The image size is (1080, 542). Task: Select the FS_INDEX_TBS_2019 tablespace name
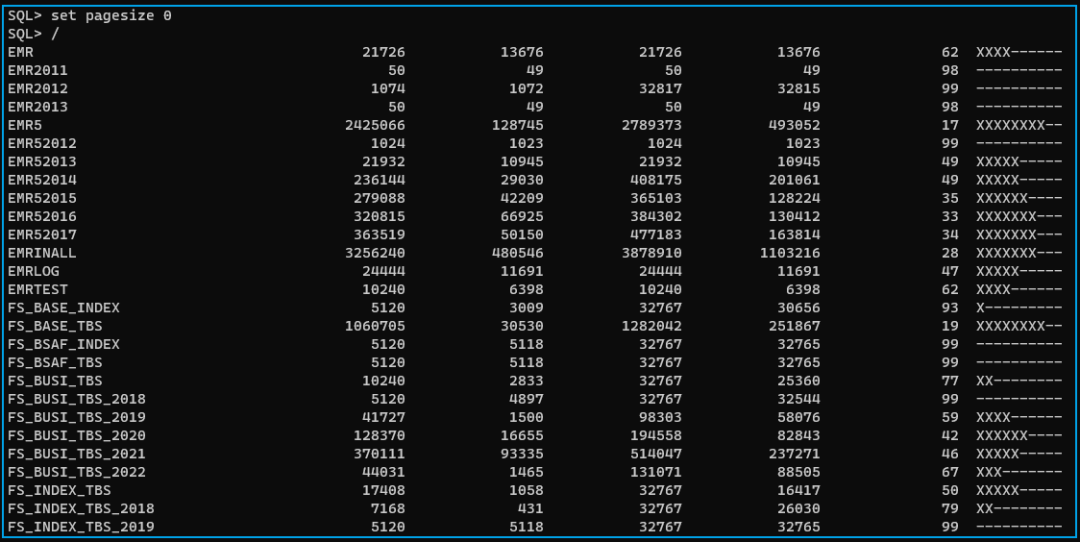81,526
